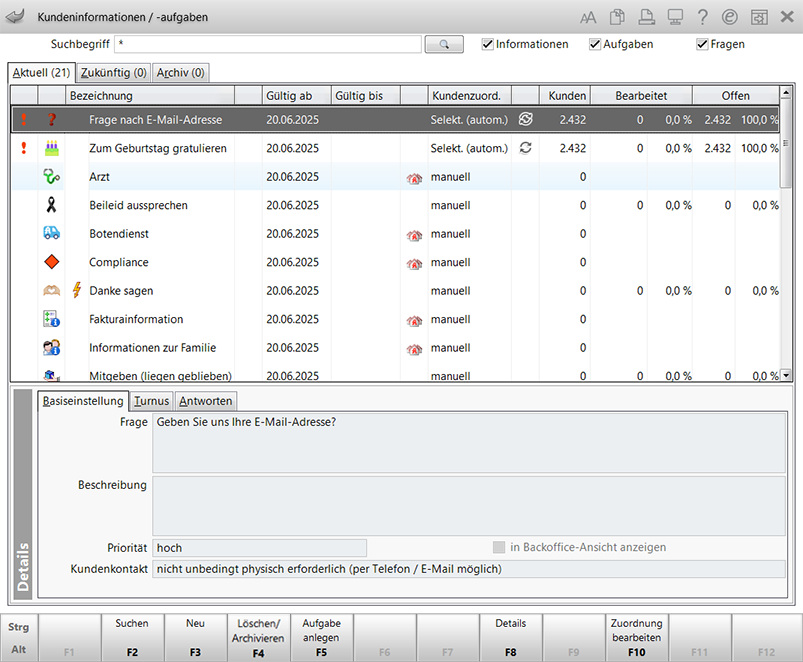The width and height of the screenshot is (803, 662).
Task: Sort by the Bezeichnung column header
Action: click(150, 96)
